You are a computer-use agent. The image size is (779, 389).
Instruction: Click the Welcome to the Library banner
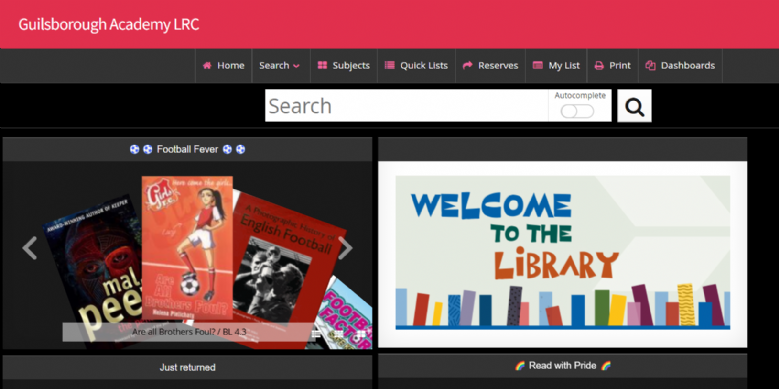pyautogui.click(x=562, y=254)
